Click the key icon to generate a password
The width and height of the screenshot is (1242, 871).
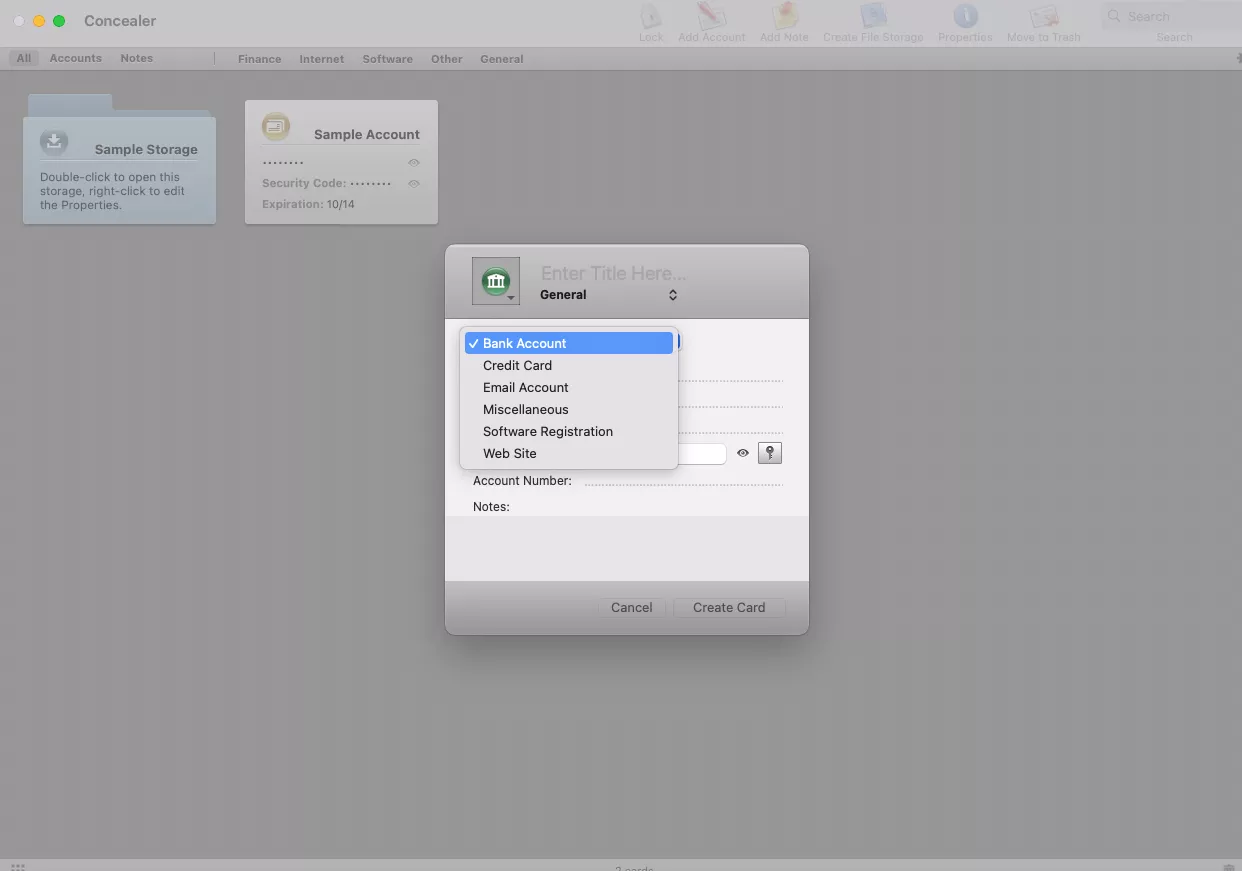tap(769, 453)
